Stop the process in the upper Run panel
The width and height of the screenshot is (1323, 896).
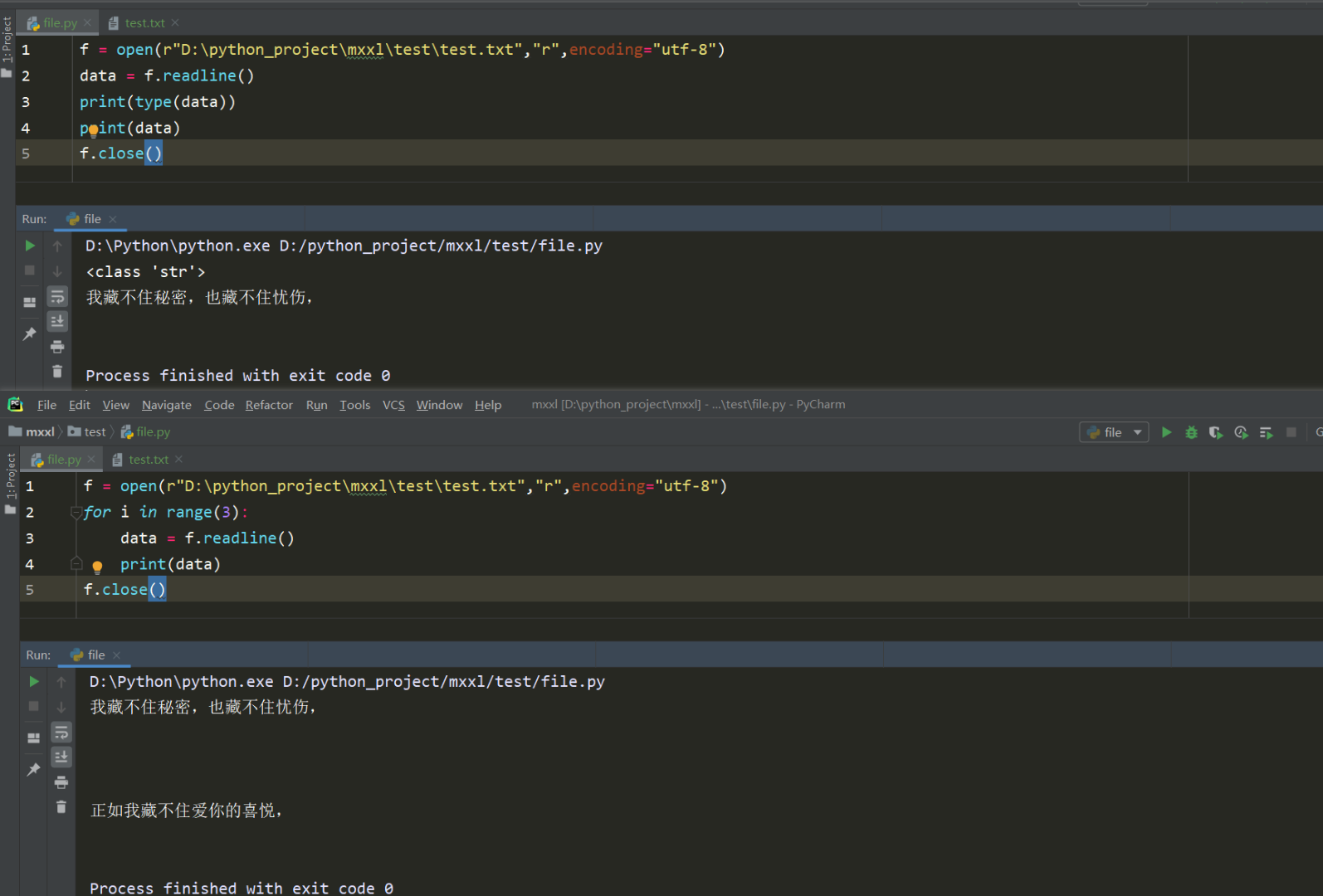(x=30, y=270)
